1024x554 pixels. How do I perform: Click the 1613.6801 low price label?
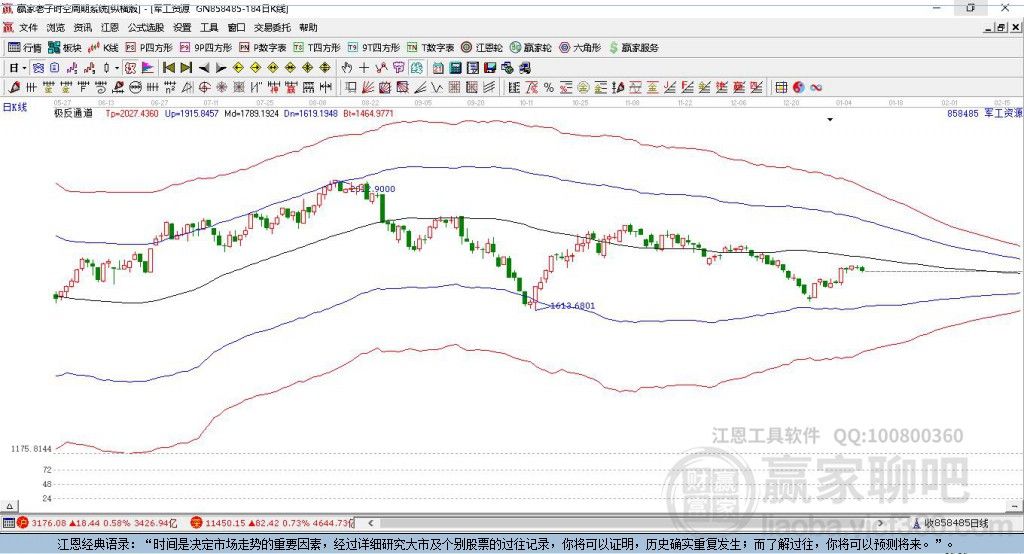pos(573,306)
